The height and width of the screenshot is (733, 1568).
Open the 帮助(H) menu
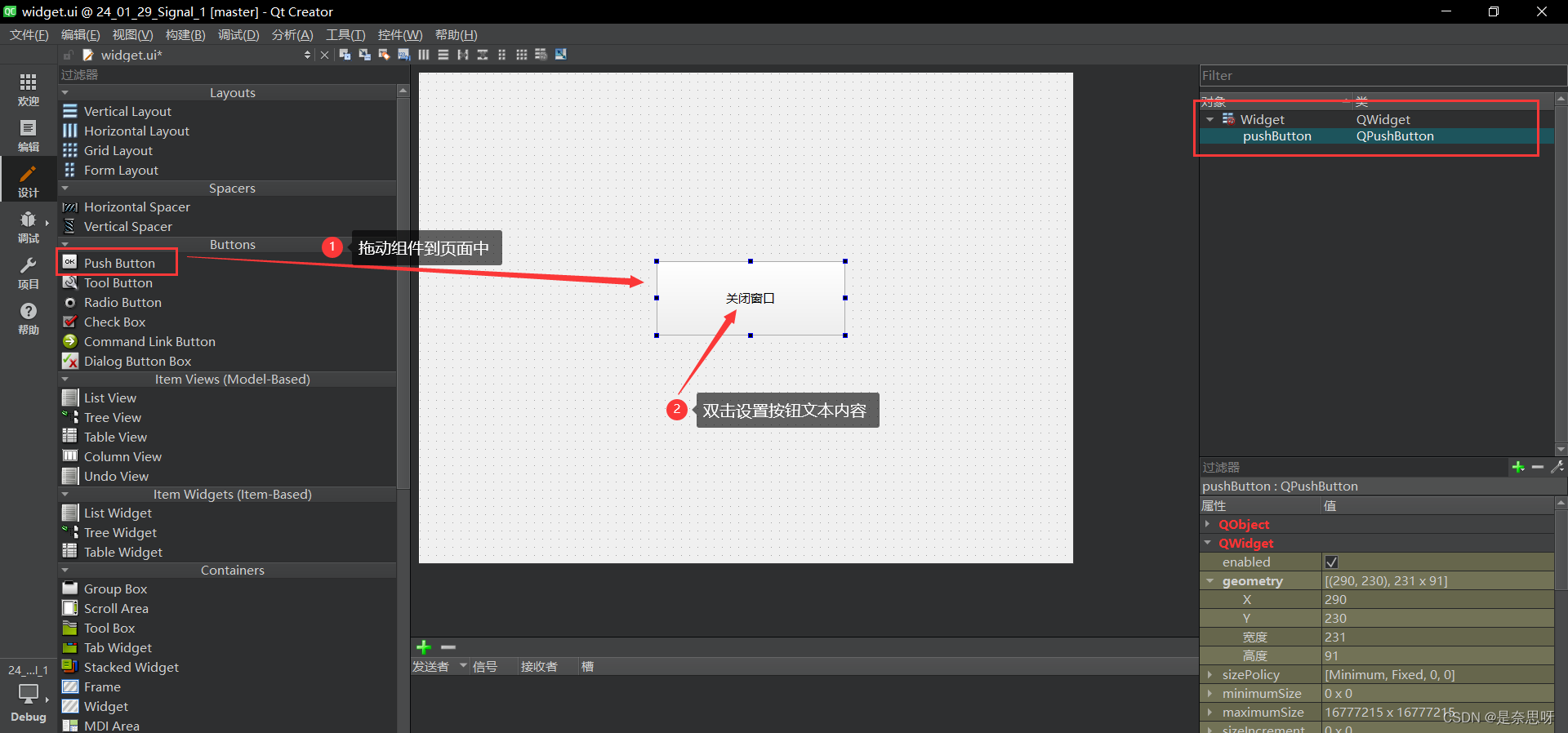(456, 35)
